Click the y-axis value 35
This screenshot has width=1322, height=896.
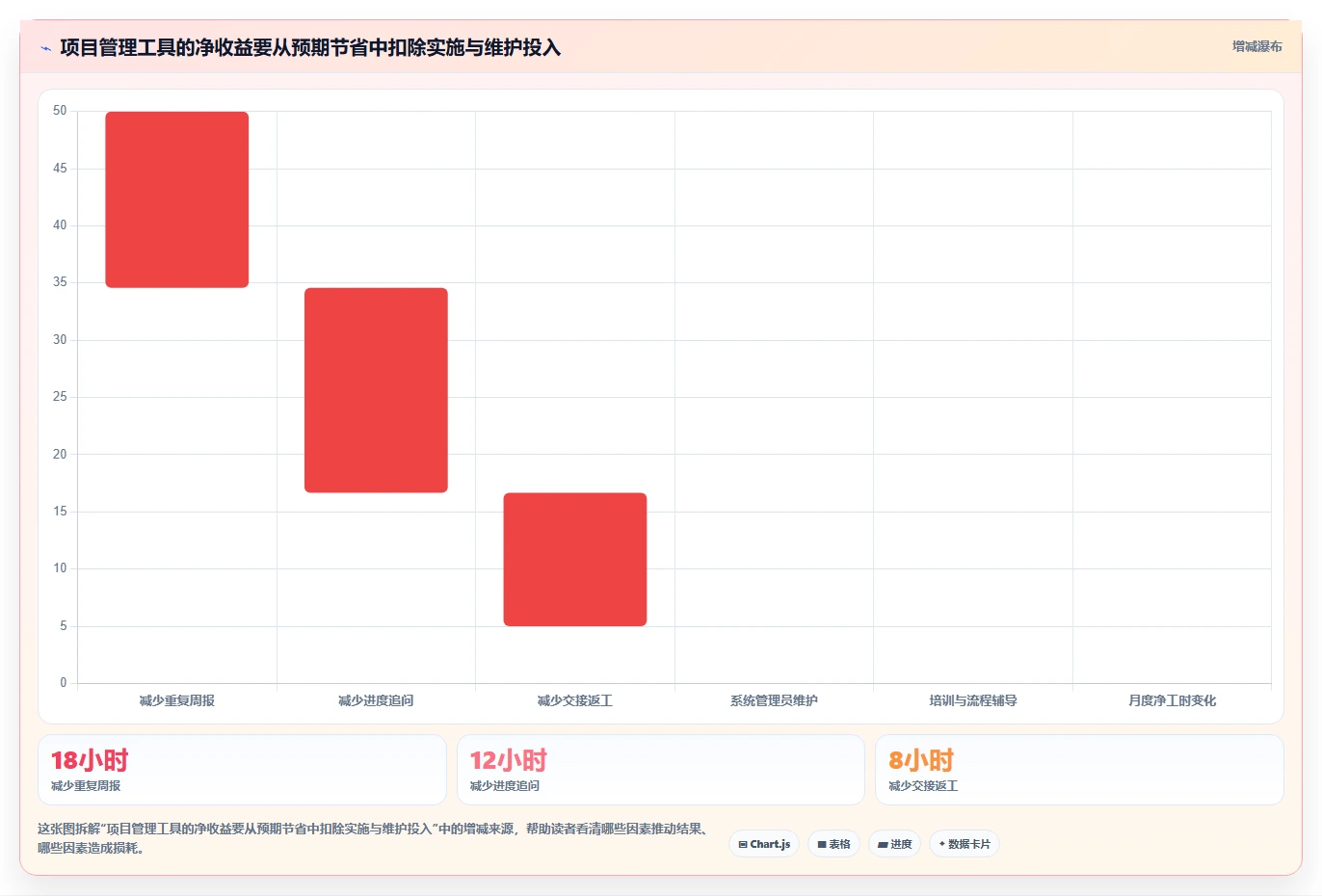(60, 282)
